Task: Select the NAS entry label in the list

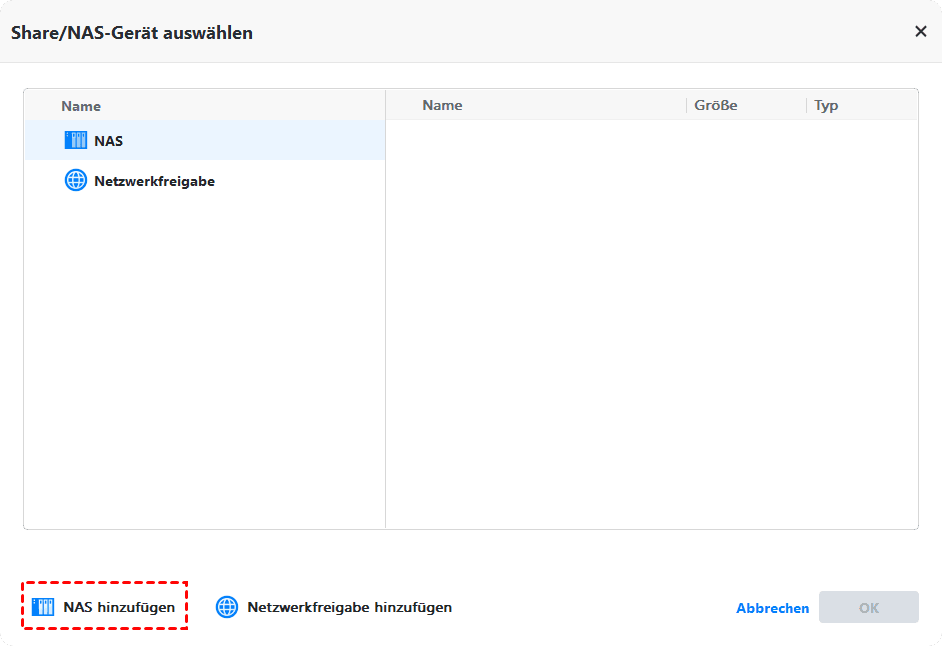Action: click(109, 141)
